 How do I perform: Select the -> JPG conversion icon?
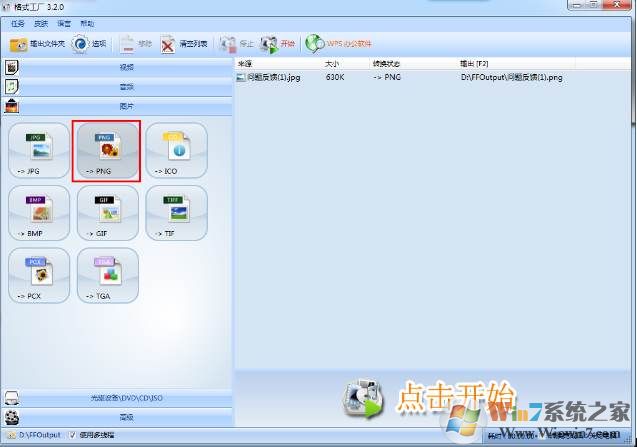click(x=39, y=151)
